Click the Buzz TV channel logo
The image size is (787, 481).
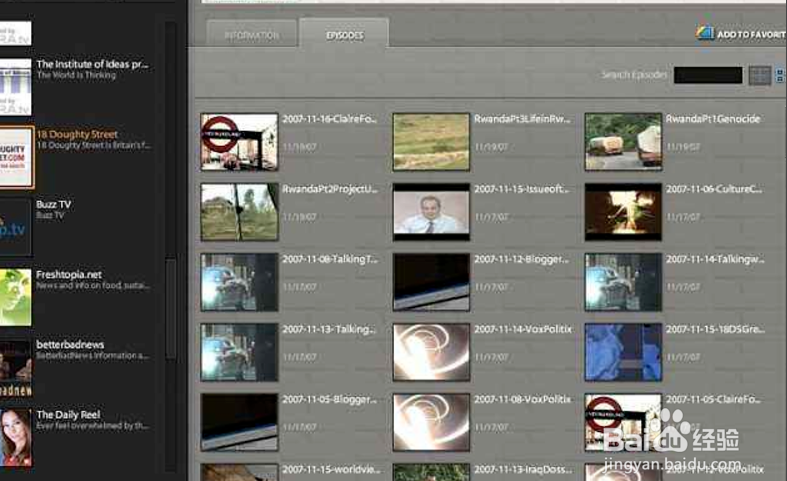tap(16, 227)
